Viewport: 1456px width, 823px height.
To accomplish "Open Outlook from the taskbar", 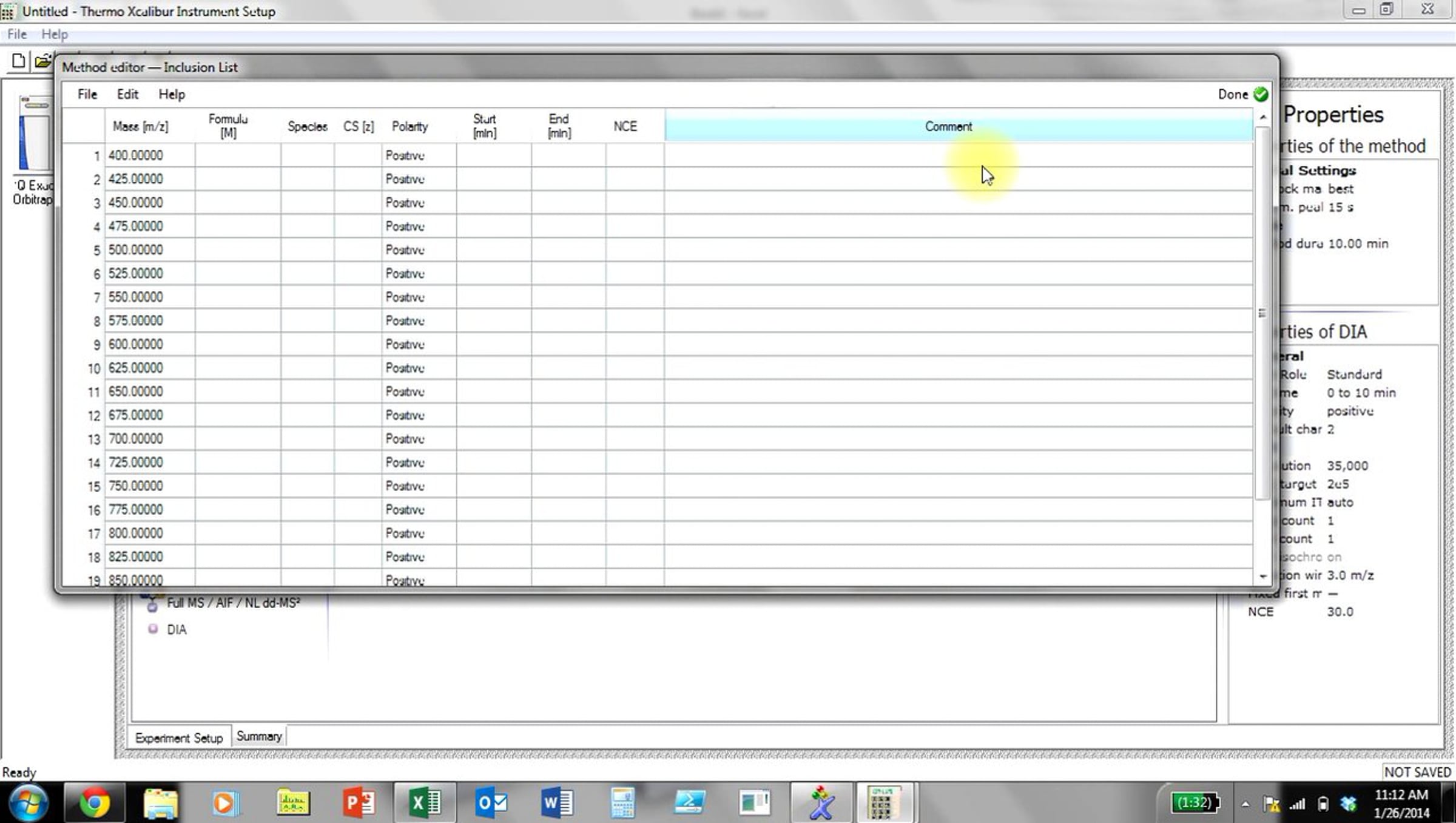I will click(x=491, y=802).
